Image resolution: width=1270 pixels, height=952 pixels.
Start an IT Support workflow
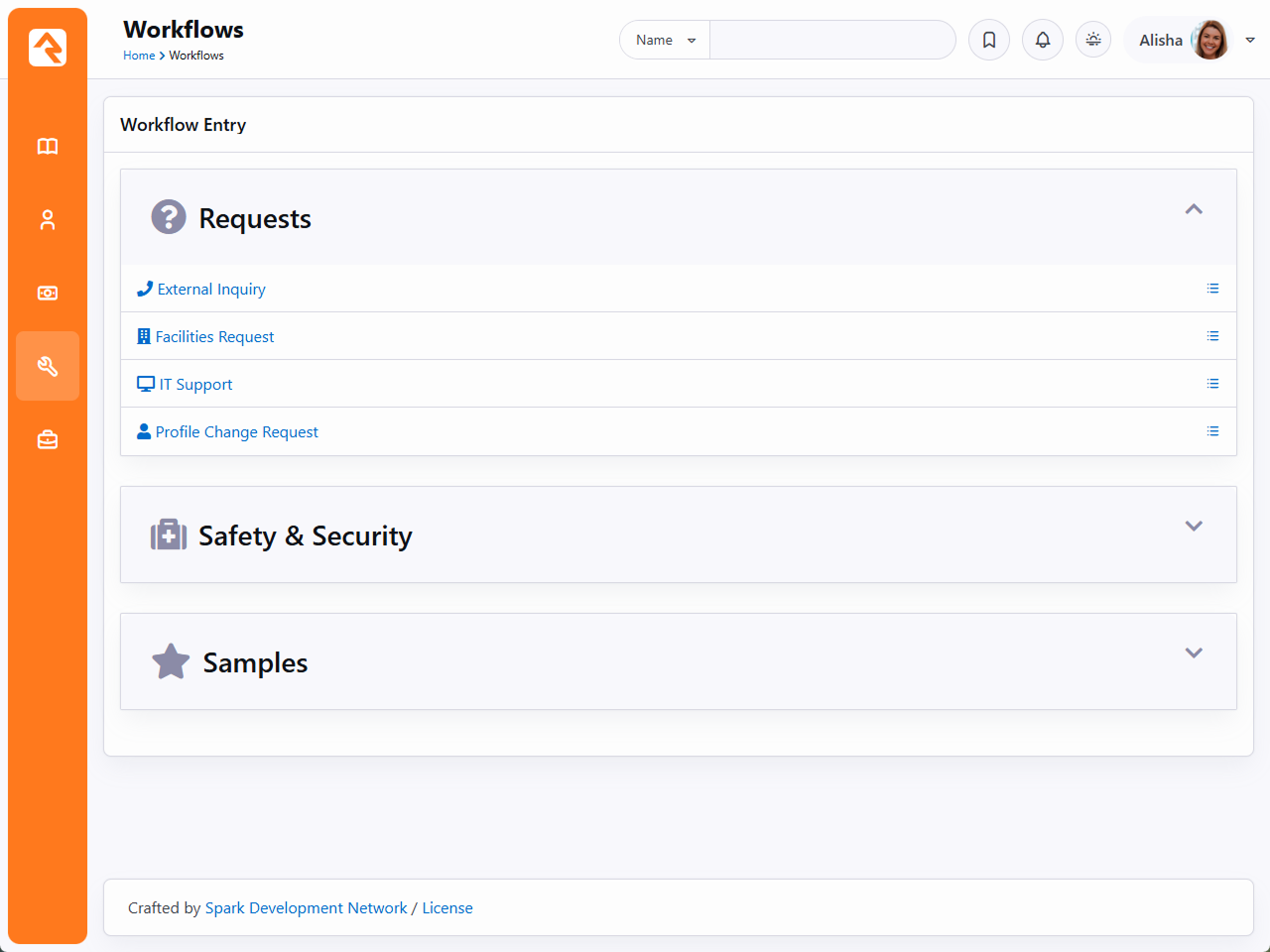tap(195, 385)
